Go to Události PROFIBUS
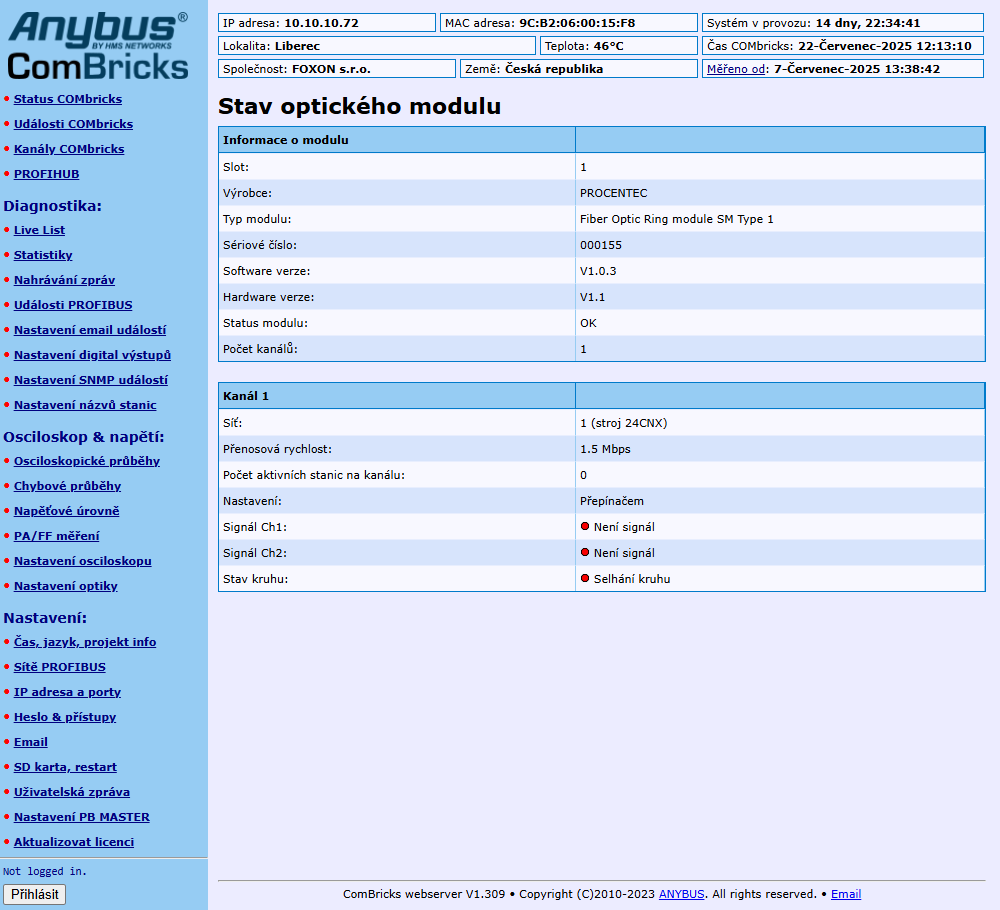 click(x=73, y=305)
